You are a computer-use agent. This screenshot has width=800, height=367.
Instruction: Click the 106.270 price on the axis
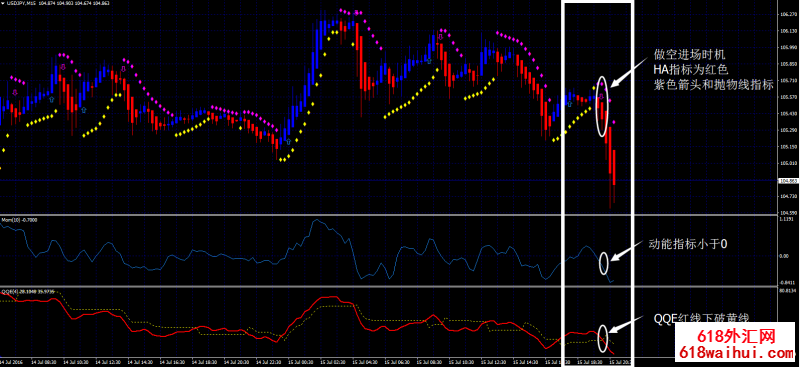coord(788,15)
